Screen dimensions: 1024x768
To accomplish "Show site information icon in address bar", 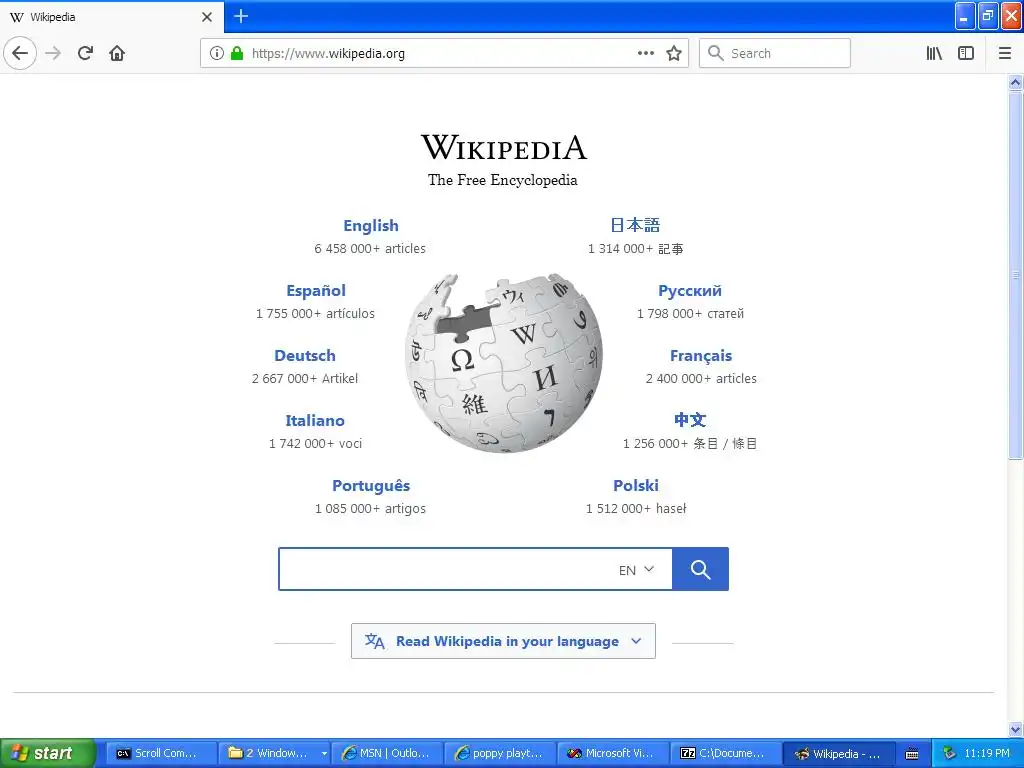I will click(x=217, y=54).
